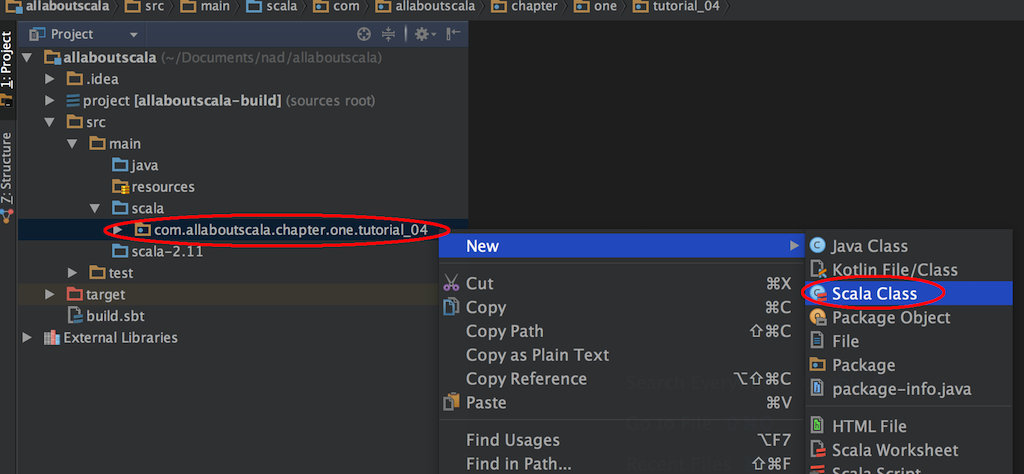Image resolution: width=1024 pixels, height=474 pixels.
Task: Select Scala Worksheet in submenu
Action: (x=909, y=450)
